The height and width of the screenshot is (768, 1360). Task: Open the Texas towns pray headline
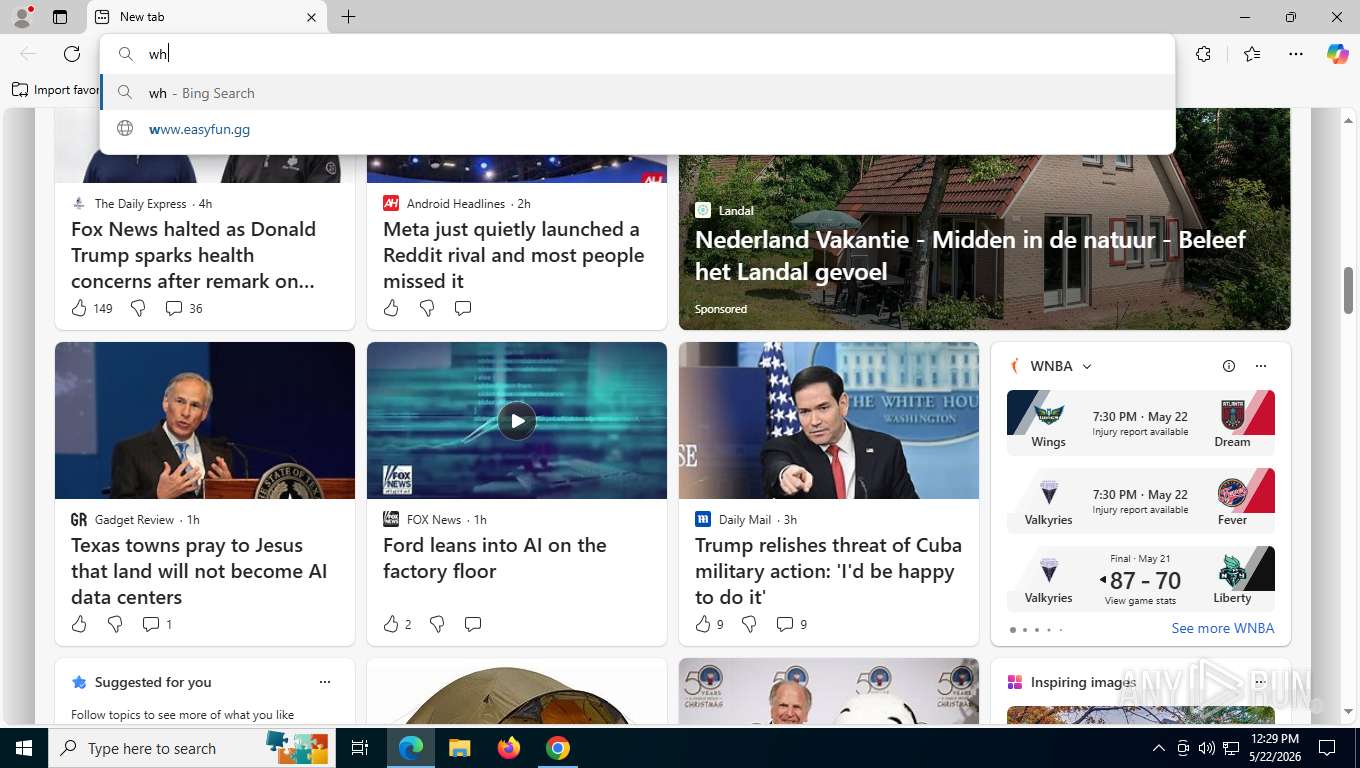tap(199, 571)
